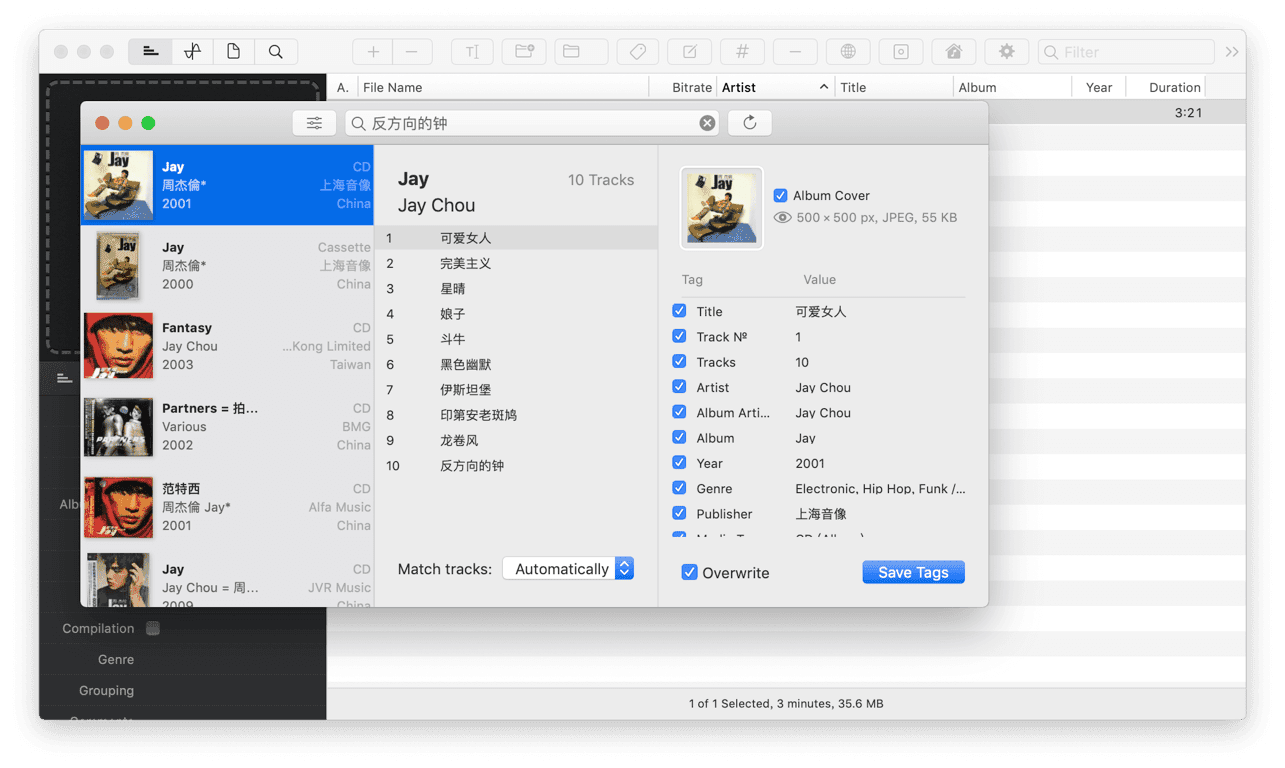Uncheck the Genre tag checkbox

click(678, 488)
